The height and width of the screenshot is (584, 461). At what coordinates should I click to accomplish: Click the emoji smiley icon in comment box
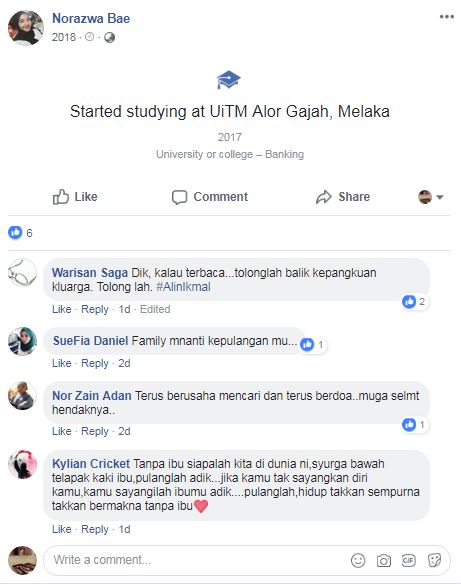(x=358, y=560)
